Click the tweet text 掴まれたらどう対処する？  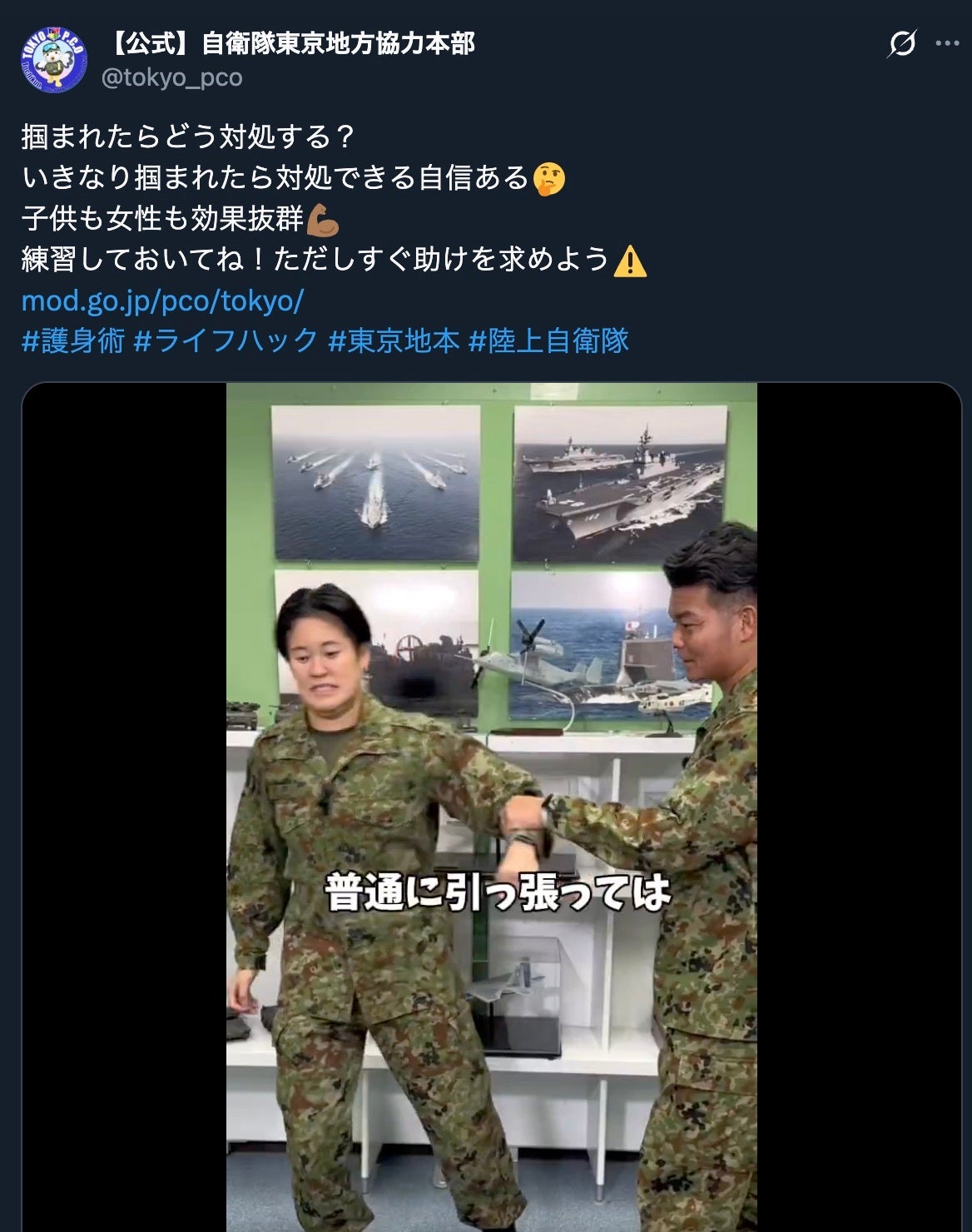pos(189,137)
